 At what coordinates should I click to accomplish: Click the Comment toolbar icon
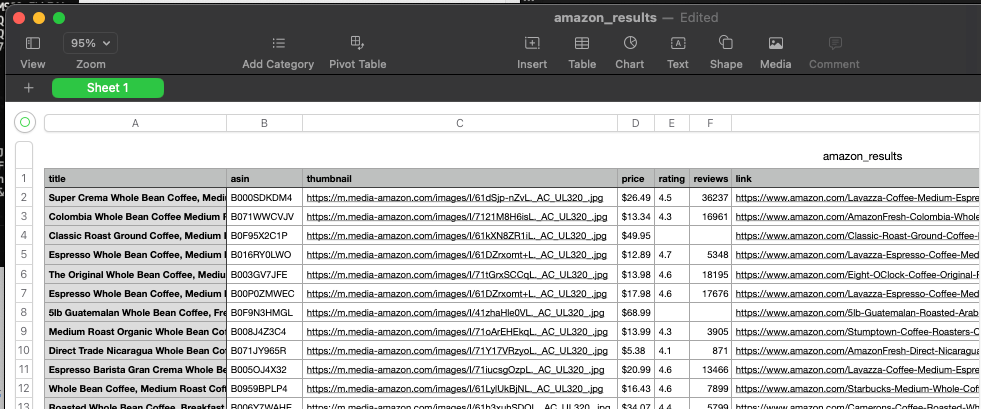pos(834,43)
